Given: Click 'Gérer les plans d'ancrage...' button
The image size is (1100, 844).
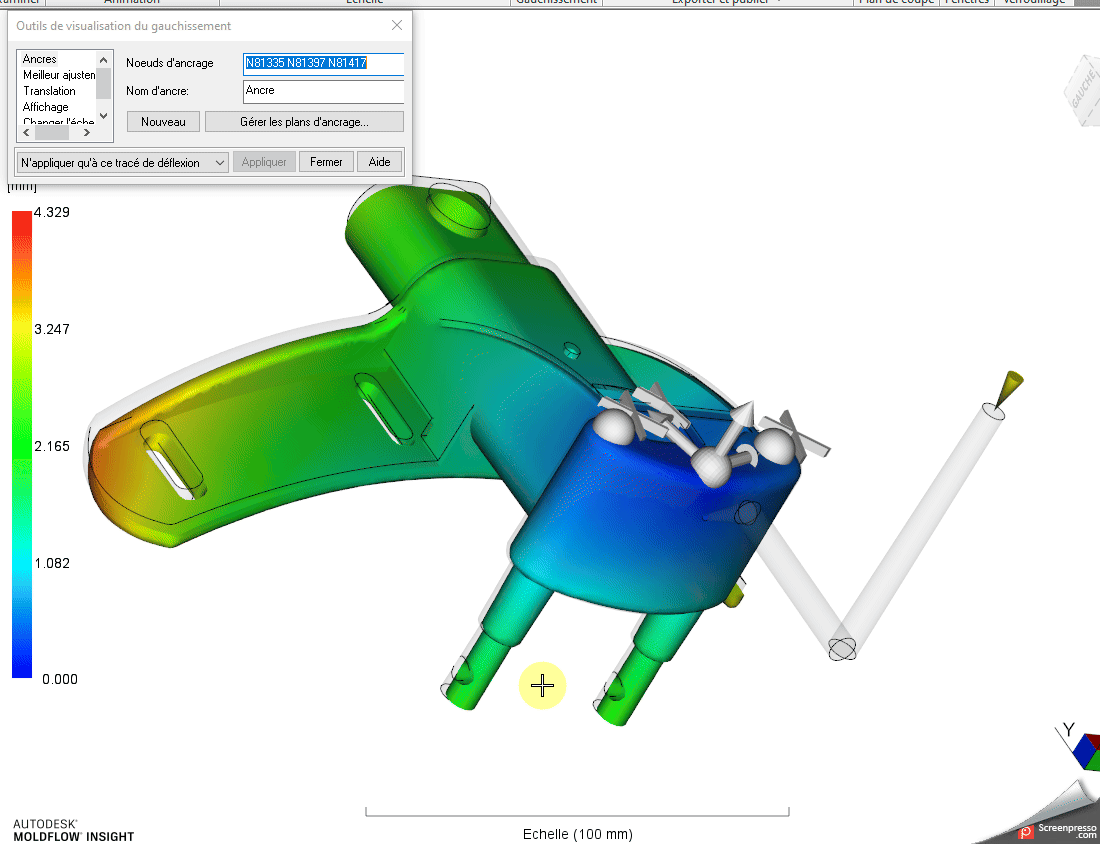Looking at the screenshot, I should [x=304, y=122].
